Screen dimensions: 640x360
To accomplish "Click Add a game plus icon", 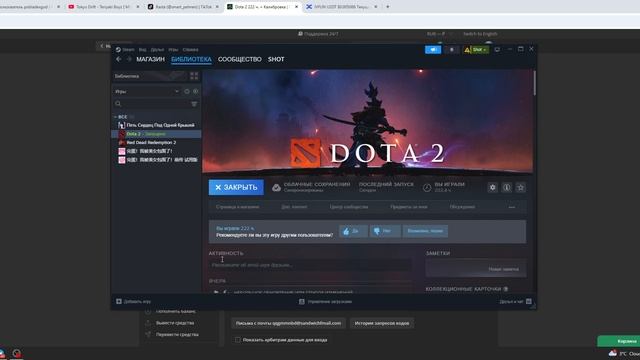I will point(119,302).
